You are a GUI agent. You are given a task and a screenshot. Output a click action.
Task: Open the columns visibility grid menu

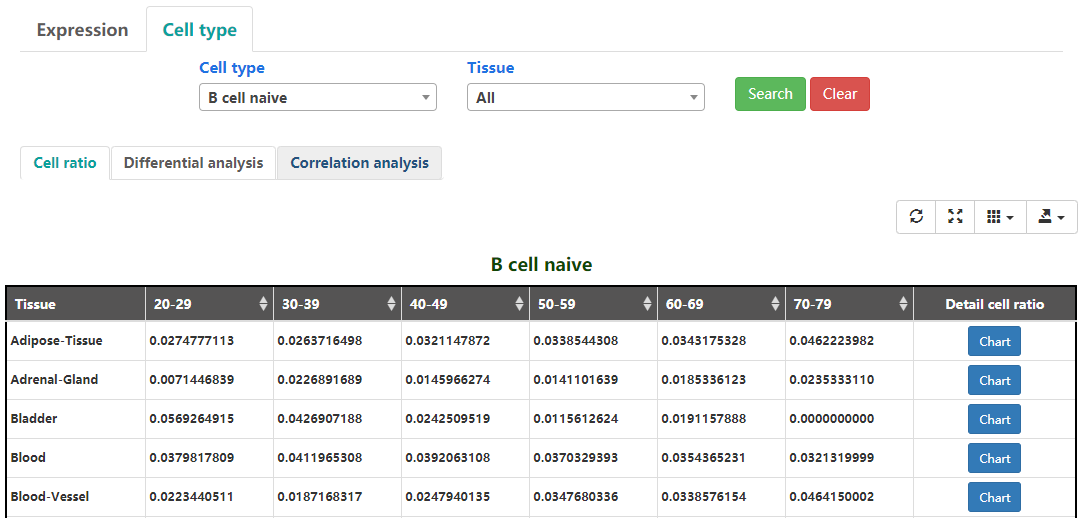(x=1000, y=216)
